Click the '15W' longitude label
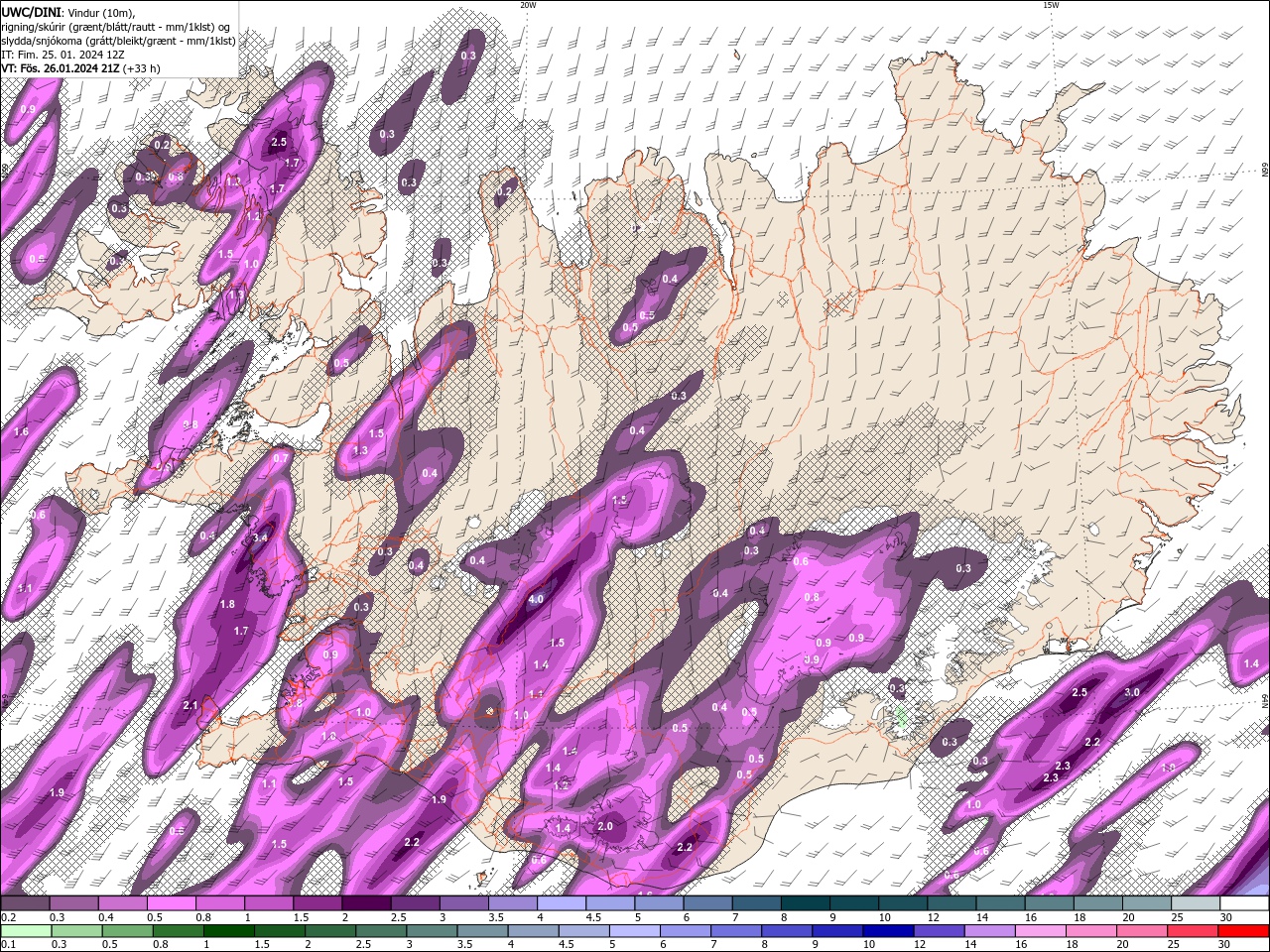 click(x=1051, y=4)
